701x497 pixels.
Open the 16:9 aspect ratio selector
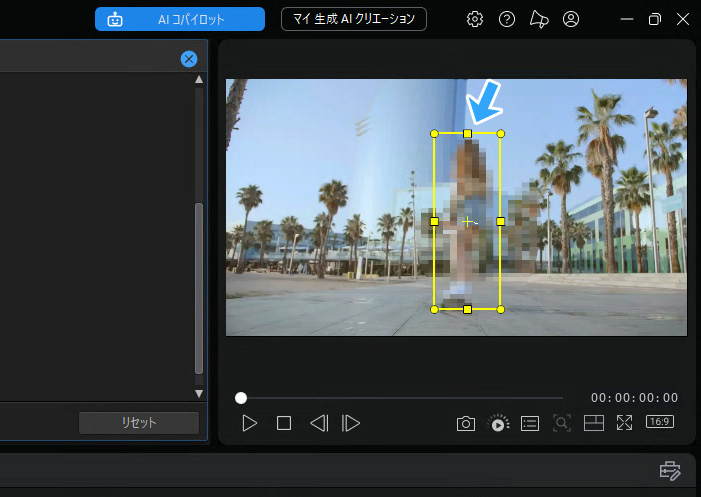pyautogui.click(x=660, y=421)
